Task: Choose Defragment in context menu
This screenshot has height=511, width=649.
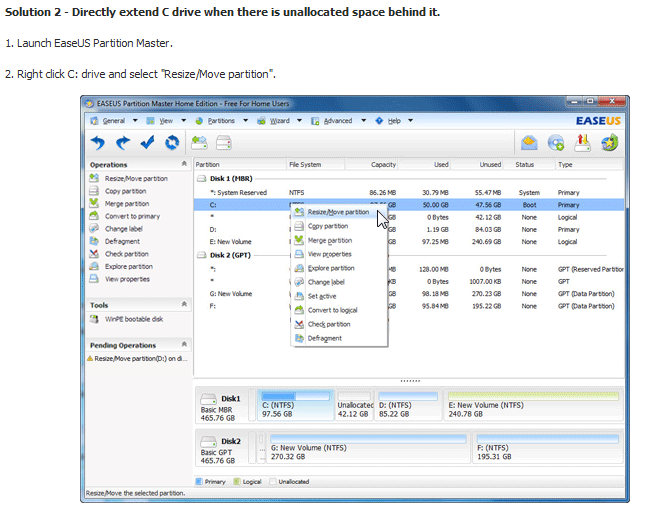Action: click(x=339, y=338)
